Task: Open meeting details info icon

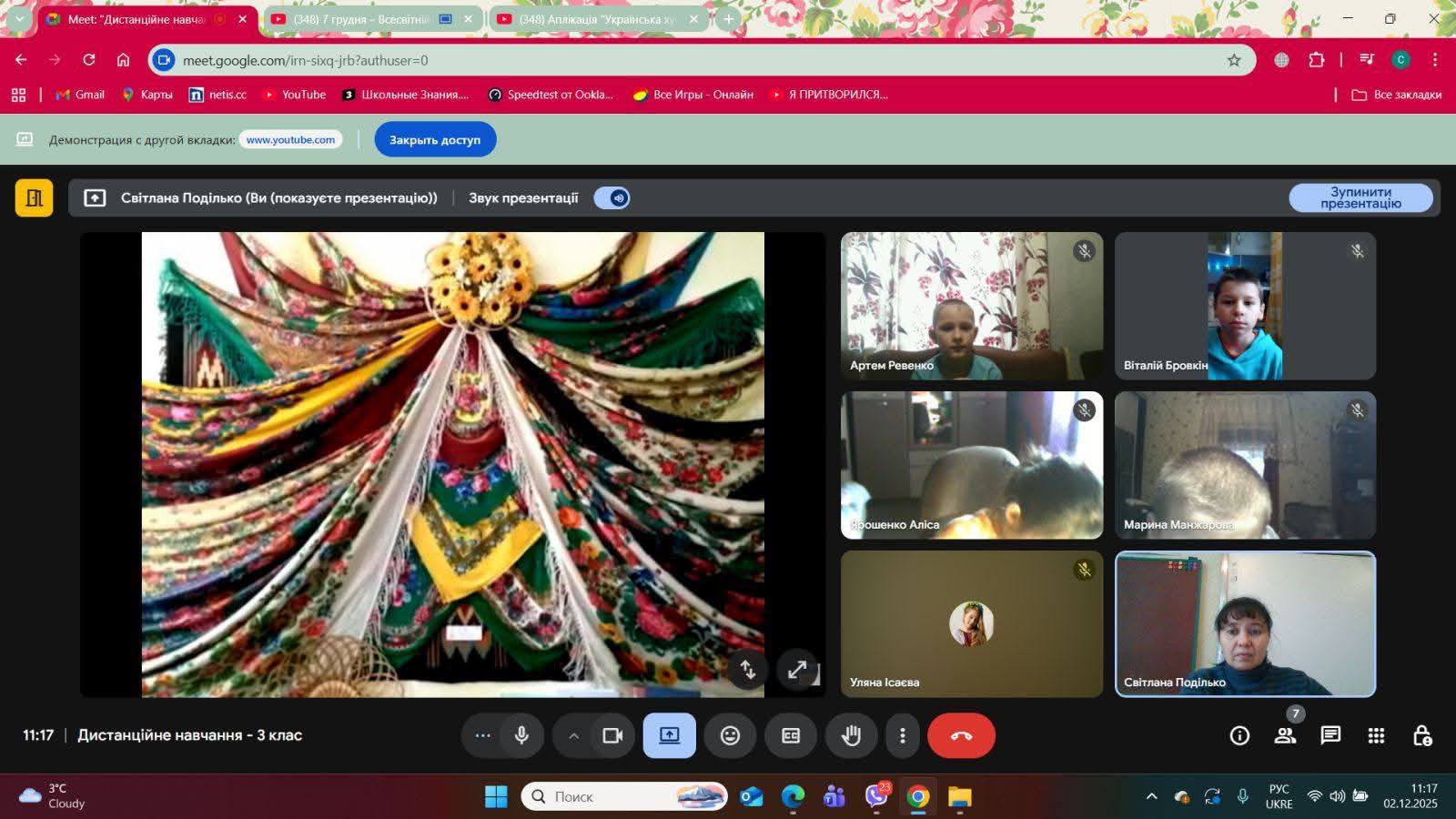Action: 1239,735
